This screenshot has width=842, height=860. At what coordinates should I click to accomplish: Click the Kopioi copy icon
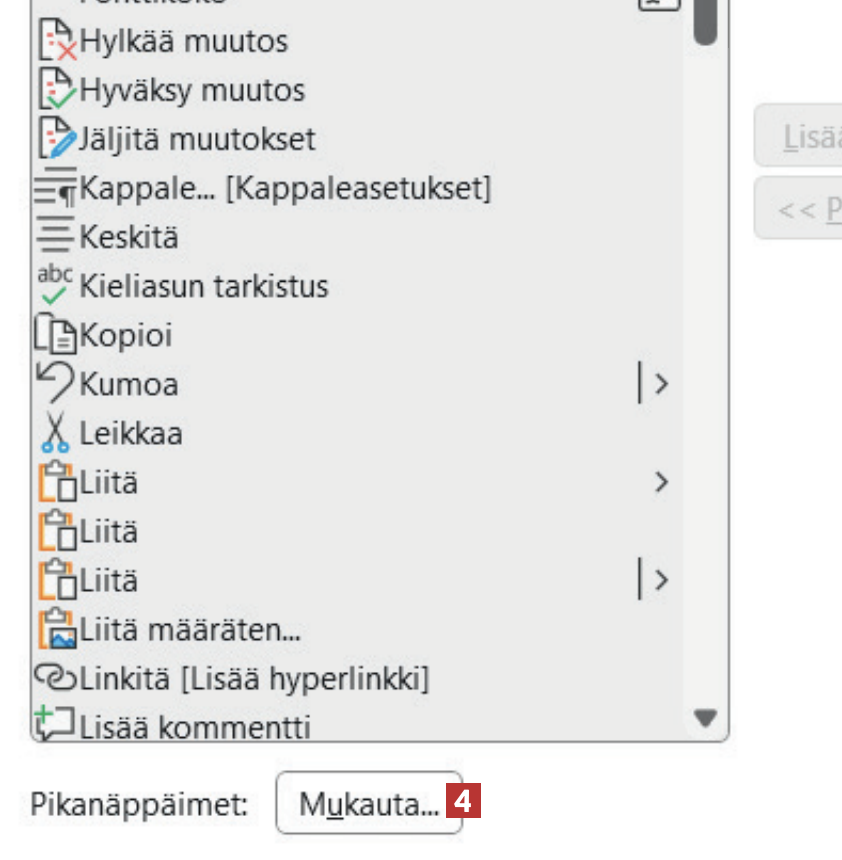click(56, 335)
